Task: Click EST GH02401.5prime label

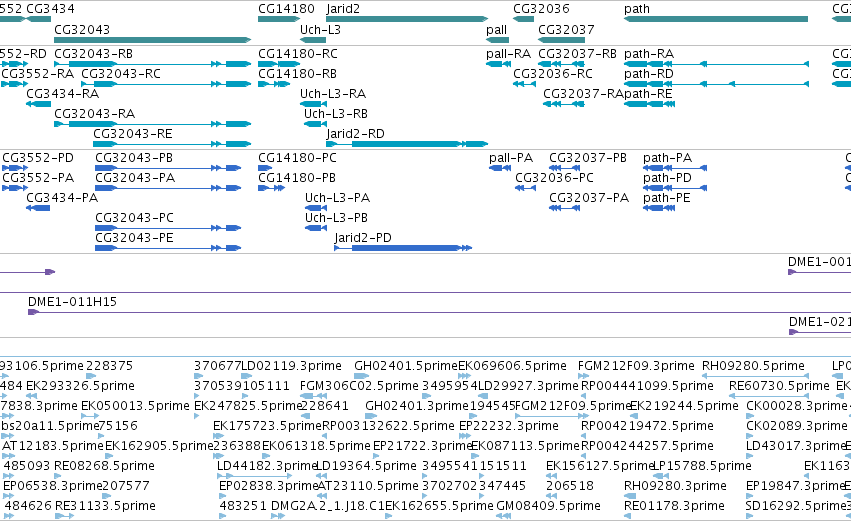Action: (406, 366)
